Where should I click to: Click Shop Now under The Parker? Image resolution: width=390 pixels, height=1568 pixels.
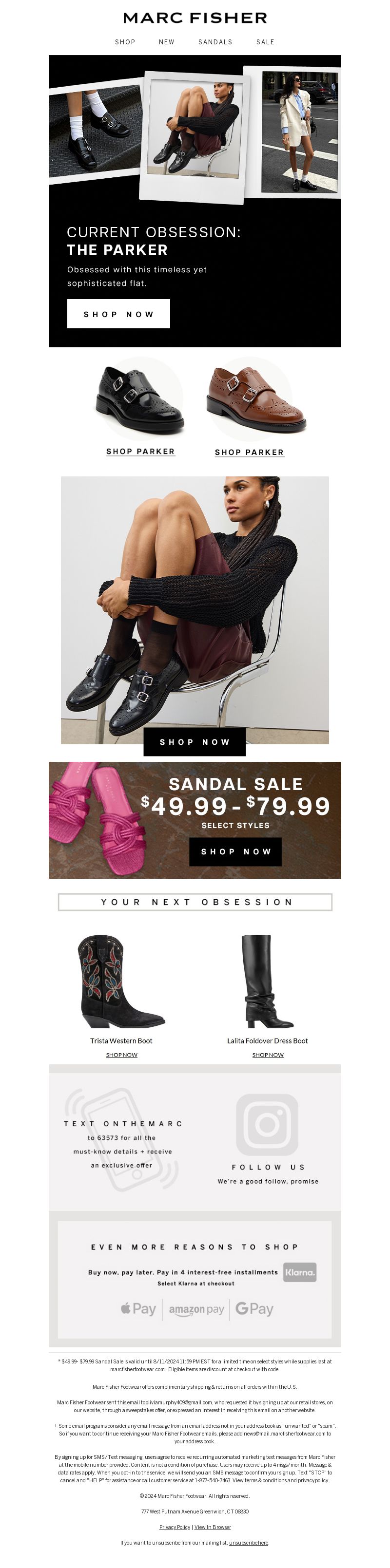[118, 314]
